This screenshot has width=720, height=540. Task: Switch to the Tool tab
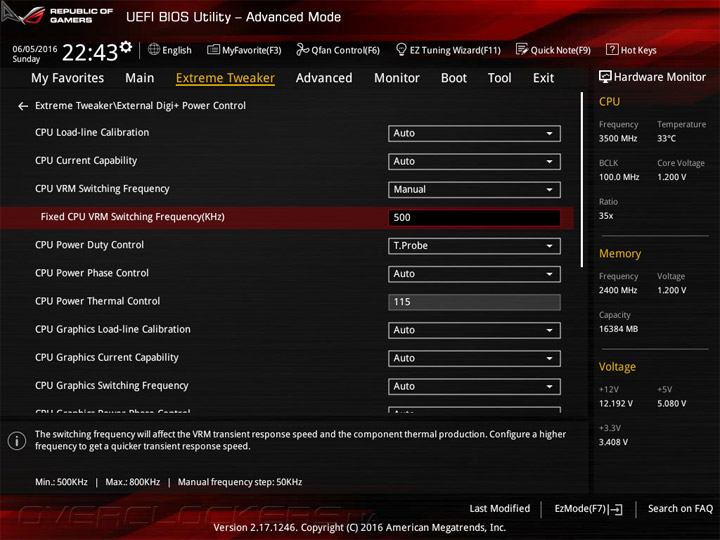(500, 78)
